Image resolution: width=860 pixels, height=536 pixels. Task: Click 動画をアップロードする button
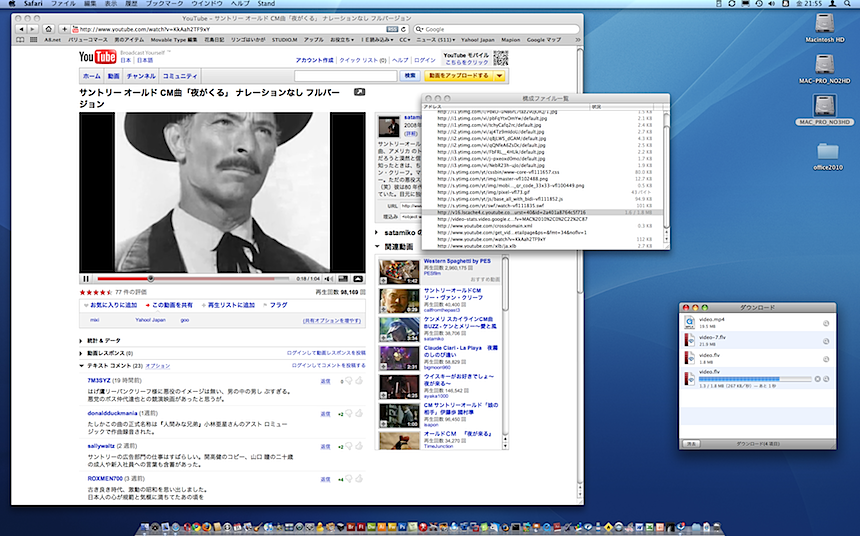tap(459, 76)
